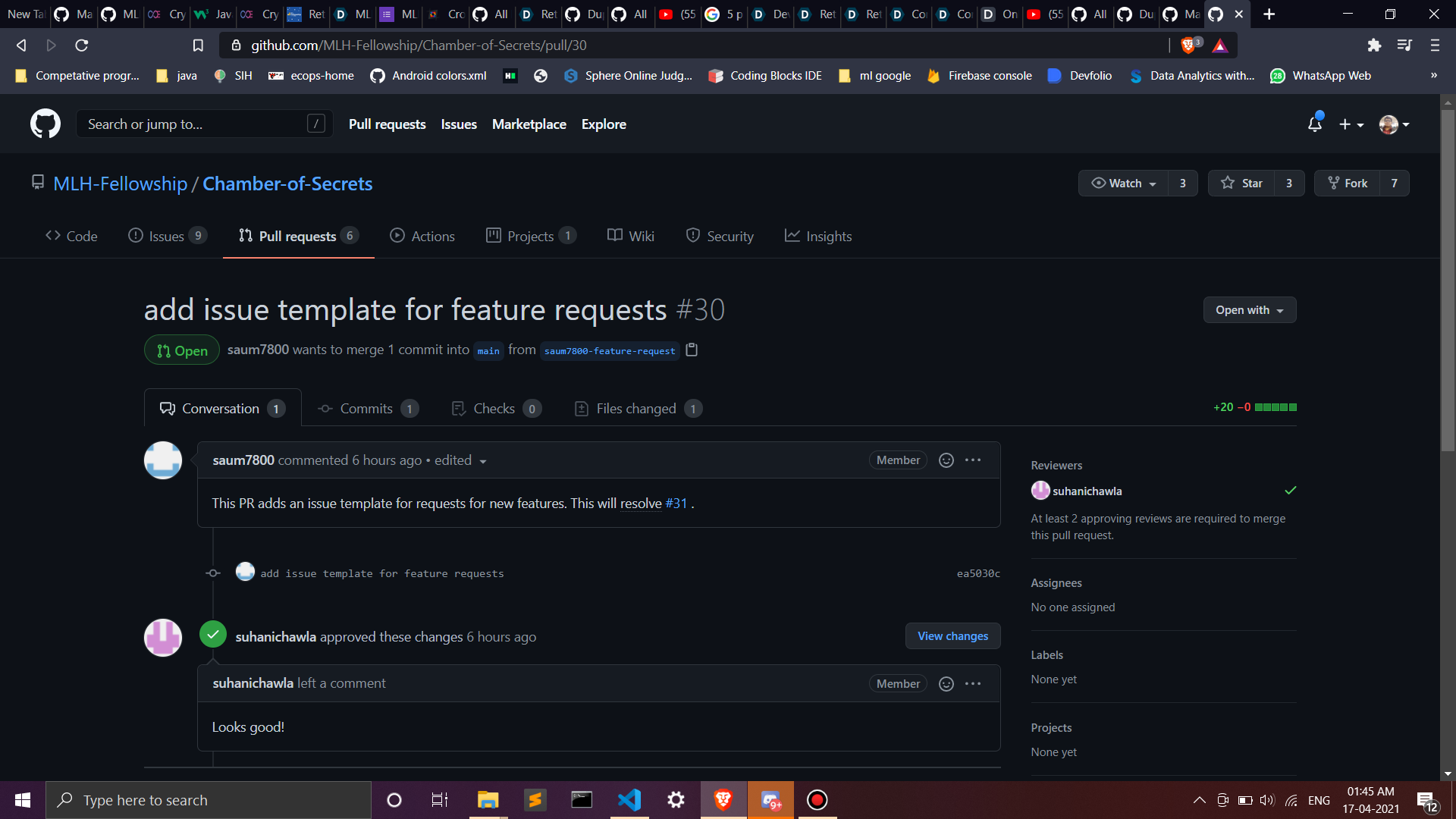Click the Brave Shields icon in the address bar
Viewport: 1456px width, 819px height.
[x=1188, y=45]
